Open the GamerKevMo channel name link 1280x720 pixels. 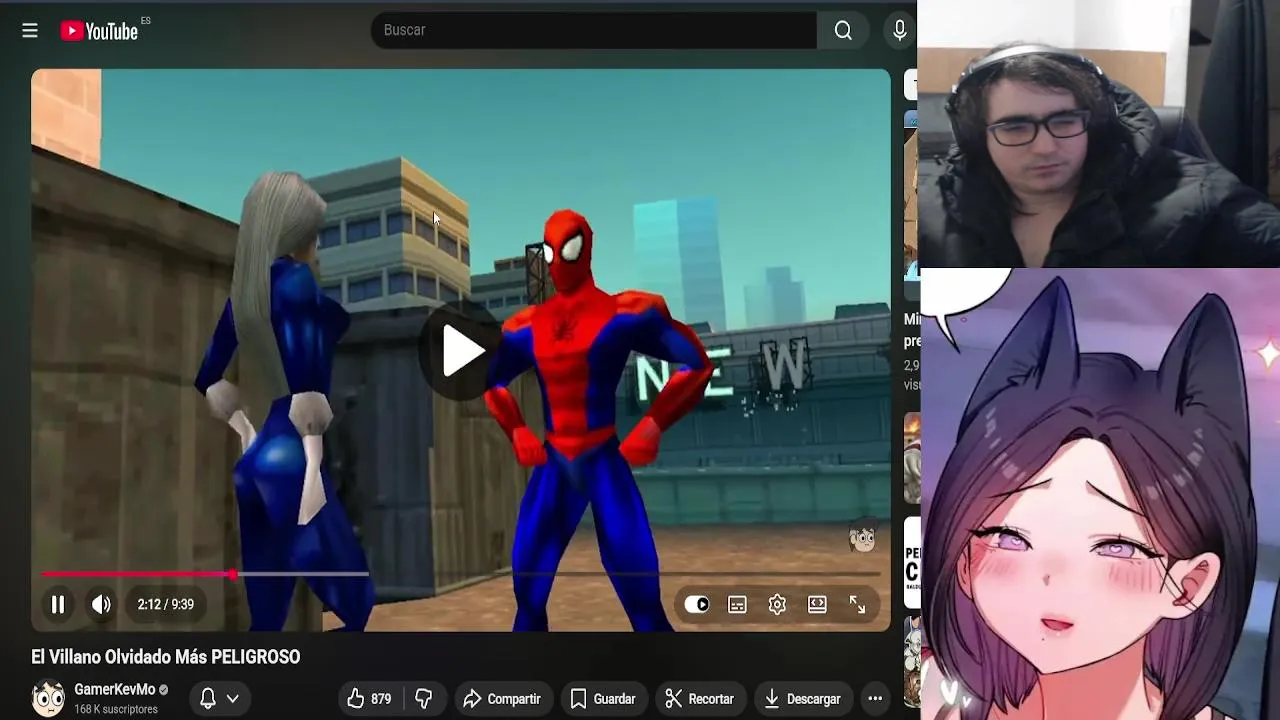pyautogui.click(x=114, y=689)
